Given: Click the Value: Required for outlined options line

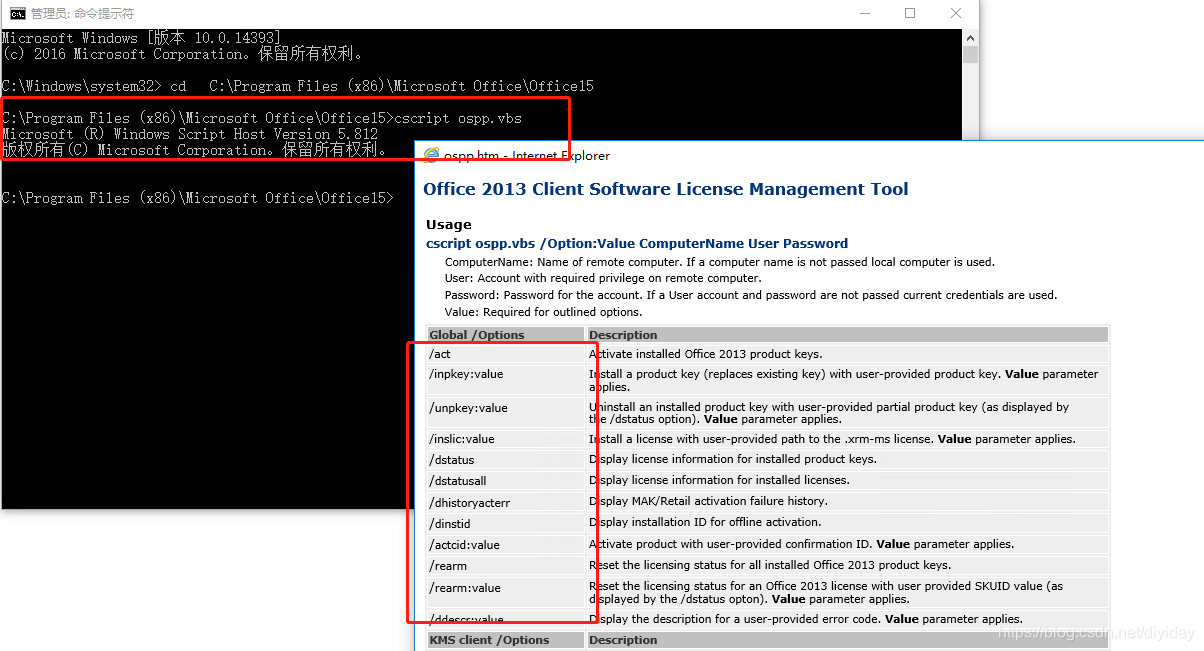Looking at the screenshot, I should (543, 312).
